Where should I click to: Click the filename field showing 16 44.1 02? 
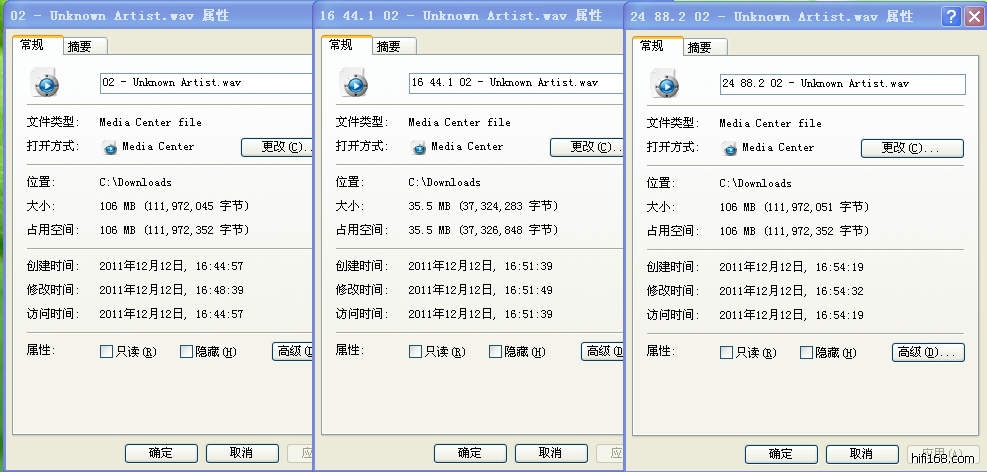pos(515,83)
